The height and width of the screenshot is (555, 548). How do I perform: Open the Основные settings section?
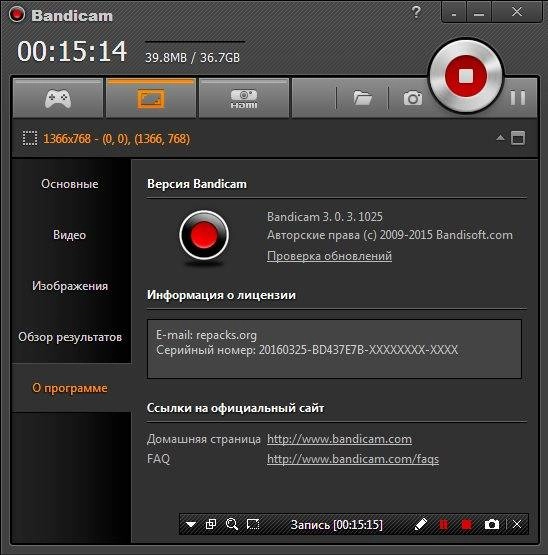tap(70, 184)
